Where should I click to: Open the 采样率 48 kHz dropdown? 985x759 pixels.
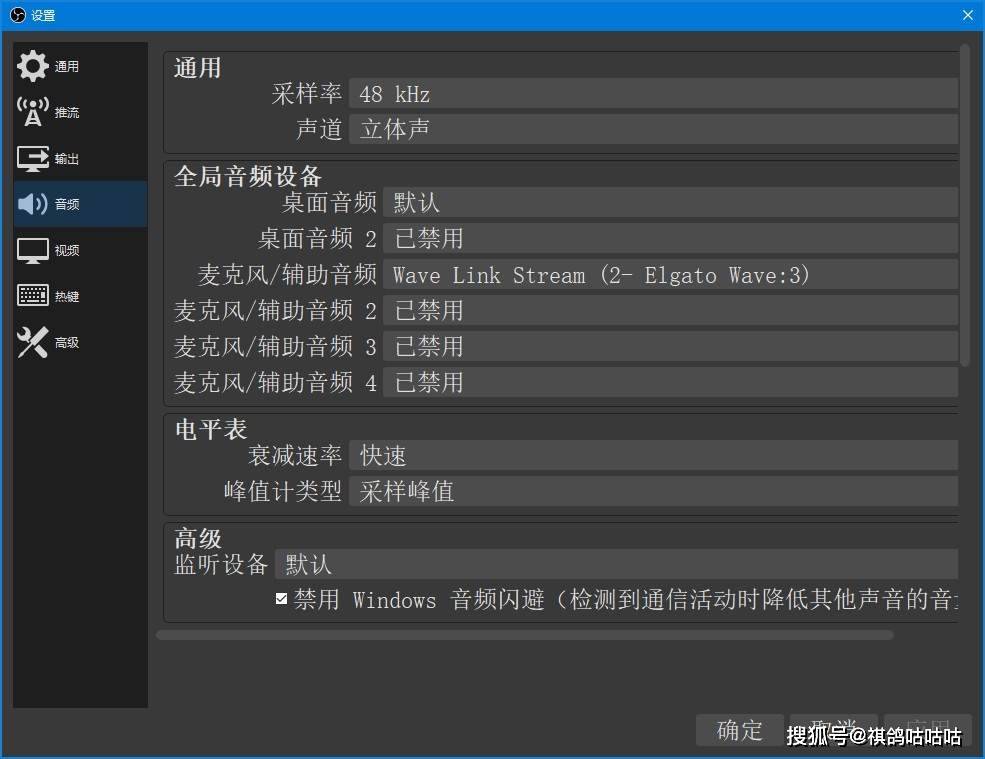(653, 94)
